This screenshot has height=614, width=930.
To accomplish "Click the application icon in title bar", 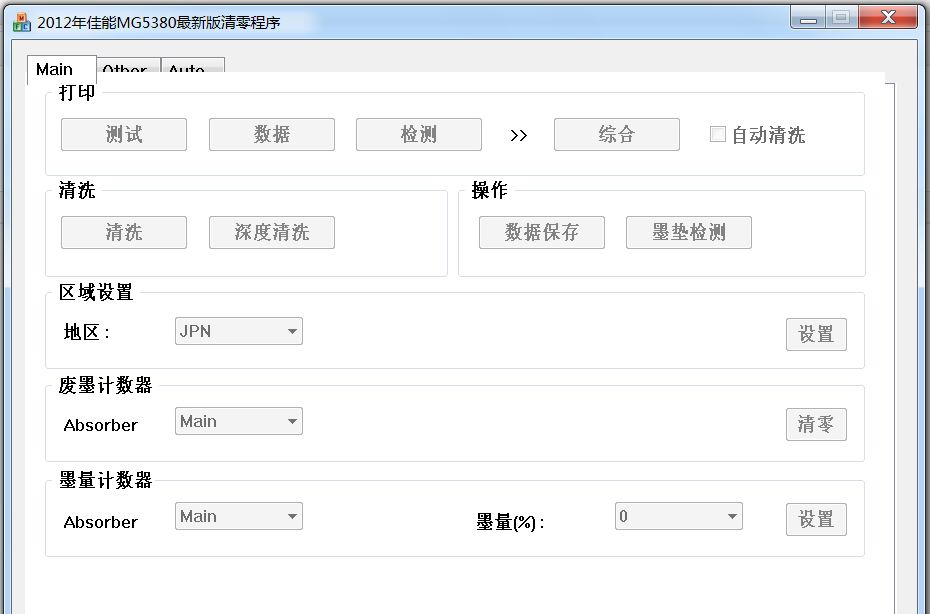I will [21, 22].
